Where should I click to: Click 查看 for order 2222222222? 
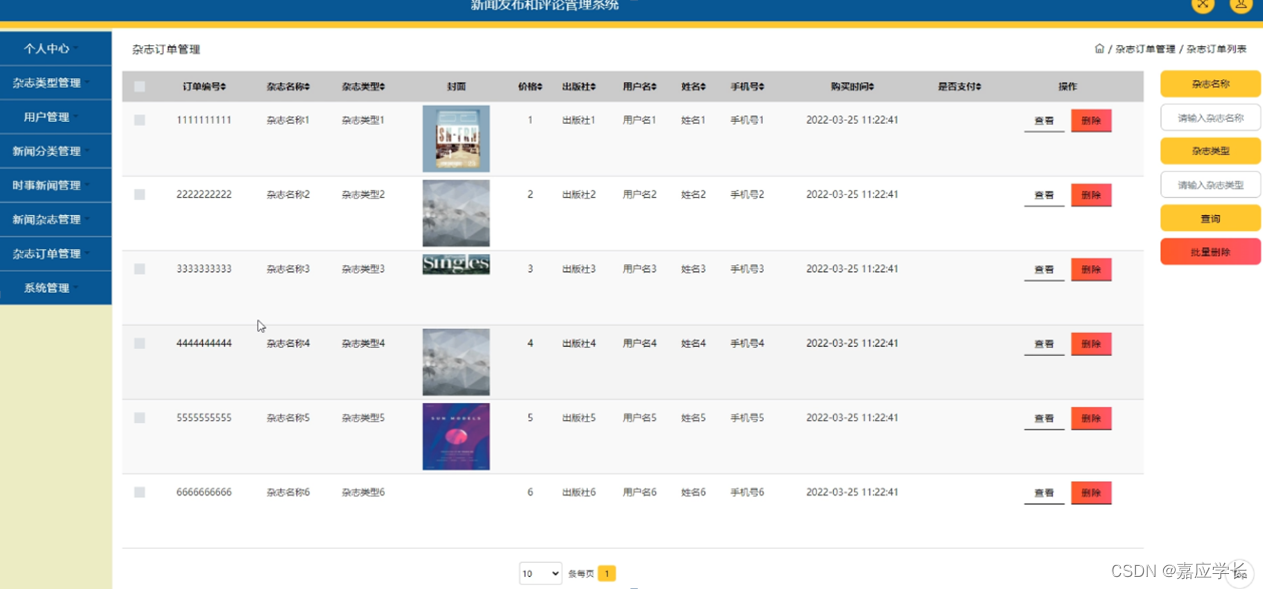pos(1044,195)
